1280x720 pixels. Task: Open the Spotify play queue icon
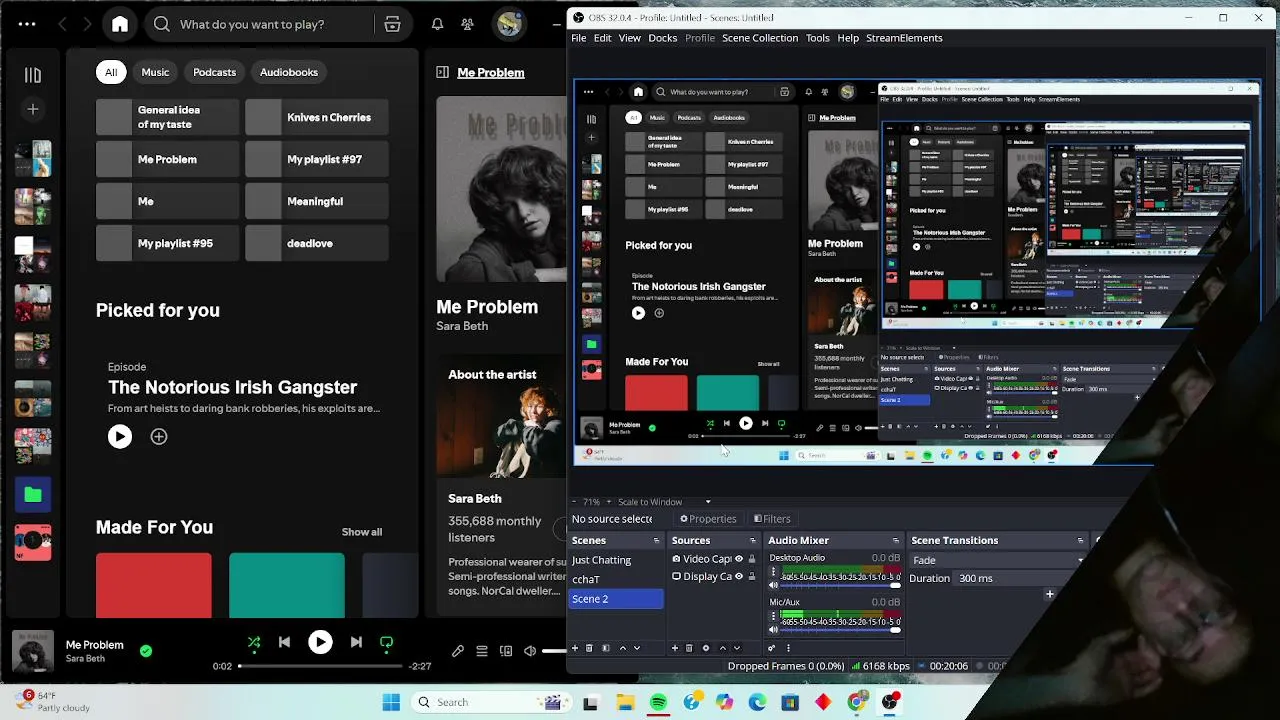(482, 651)
